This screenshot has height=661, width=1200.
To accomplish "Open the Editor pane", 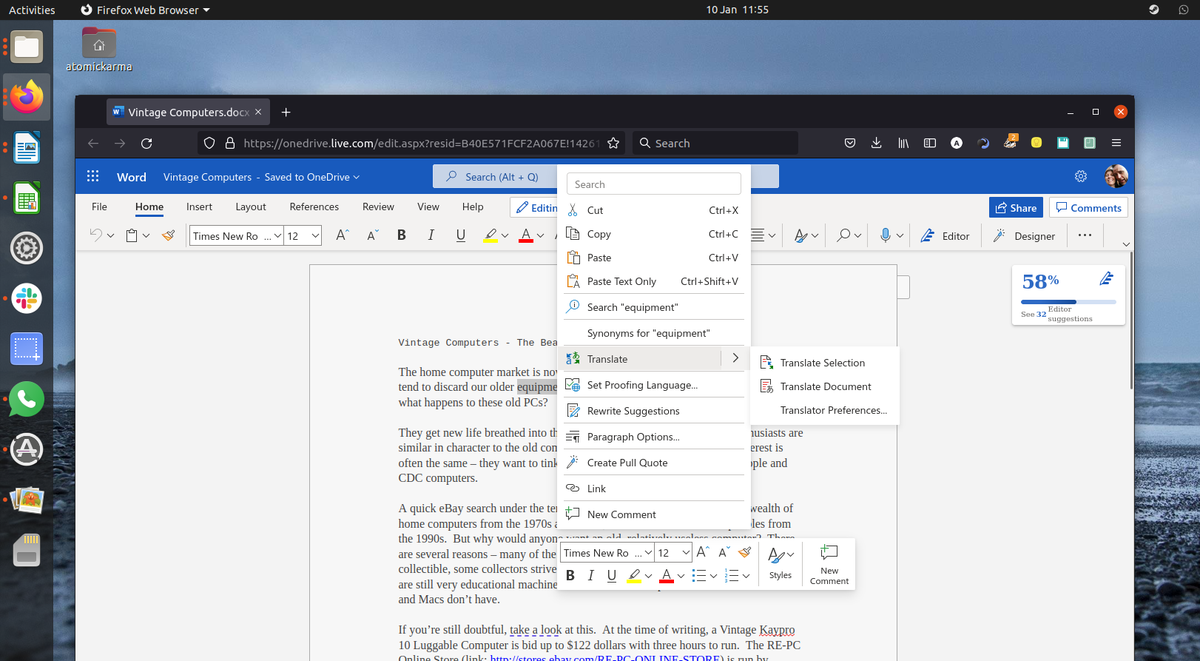I will [944, 235].
